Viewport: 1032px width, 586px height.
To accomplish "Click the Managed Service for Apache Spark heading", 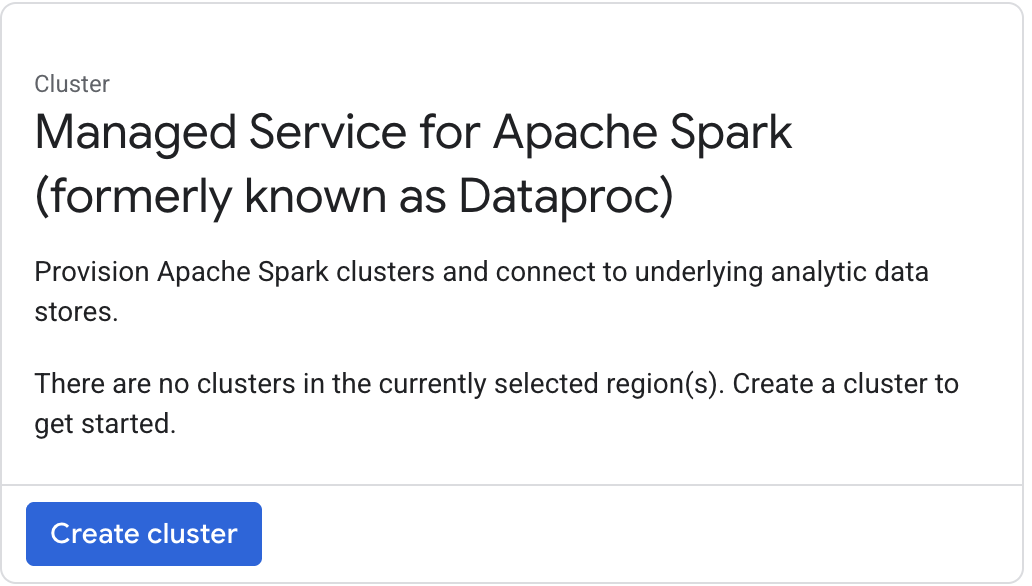I will pos(413,131).
